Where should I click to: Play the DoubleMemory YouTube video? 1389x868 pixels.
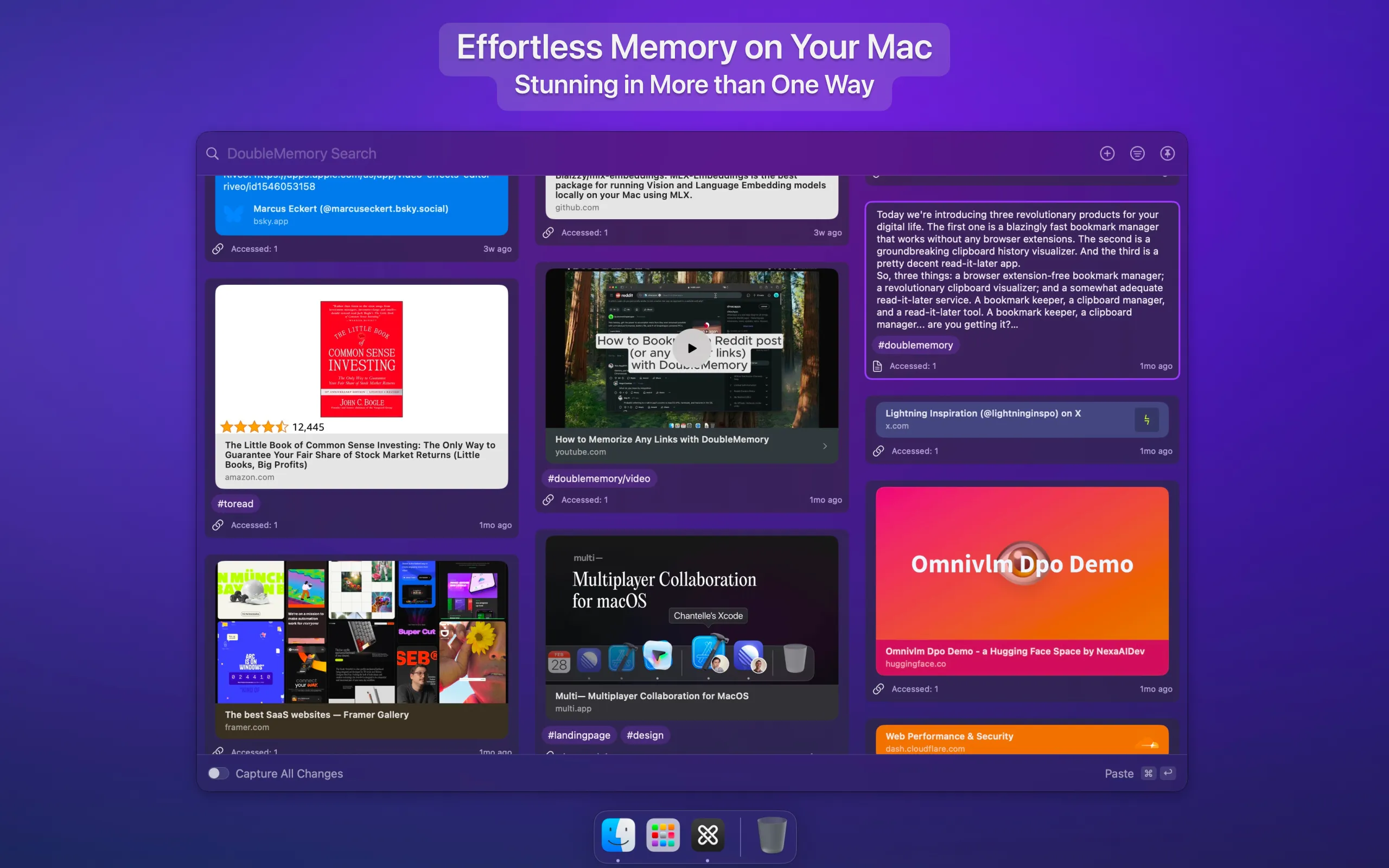(692, 347)
